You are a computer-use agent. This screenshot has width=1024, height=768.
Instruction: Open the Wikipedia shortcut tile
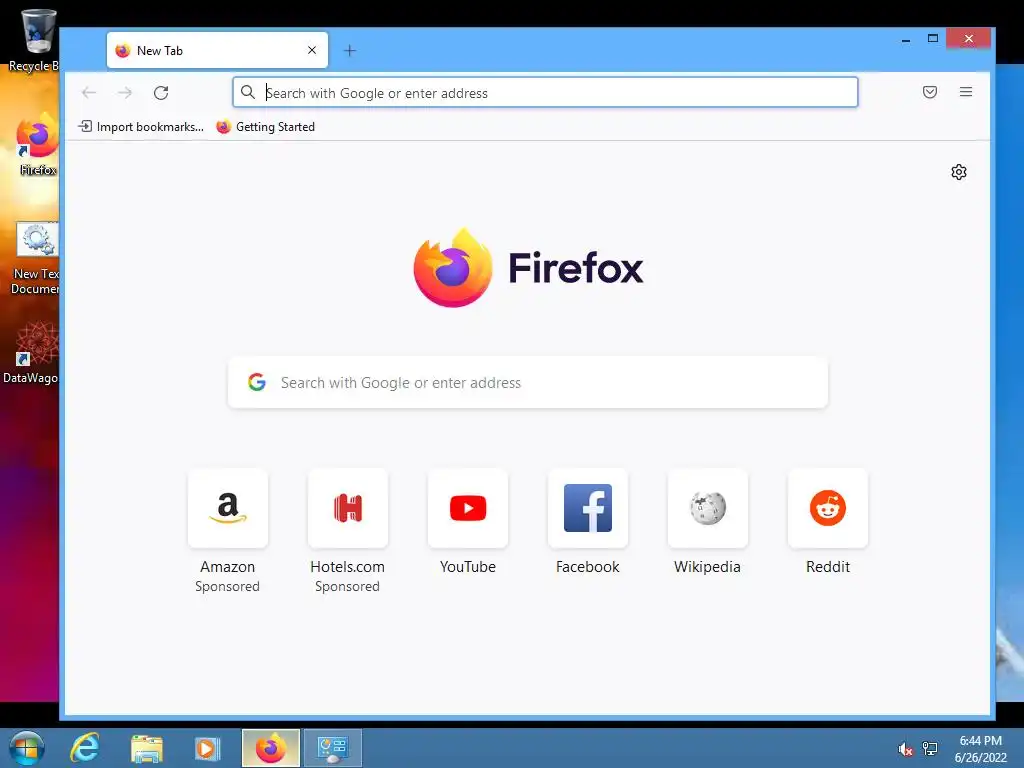click(708, 508)
